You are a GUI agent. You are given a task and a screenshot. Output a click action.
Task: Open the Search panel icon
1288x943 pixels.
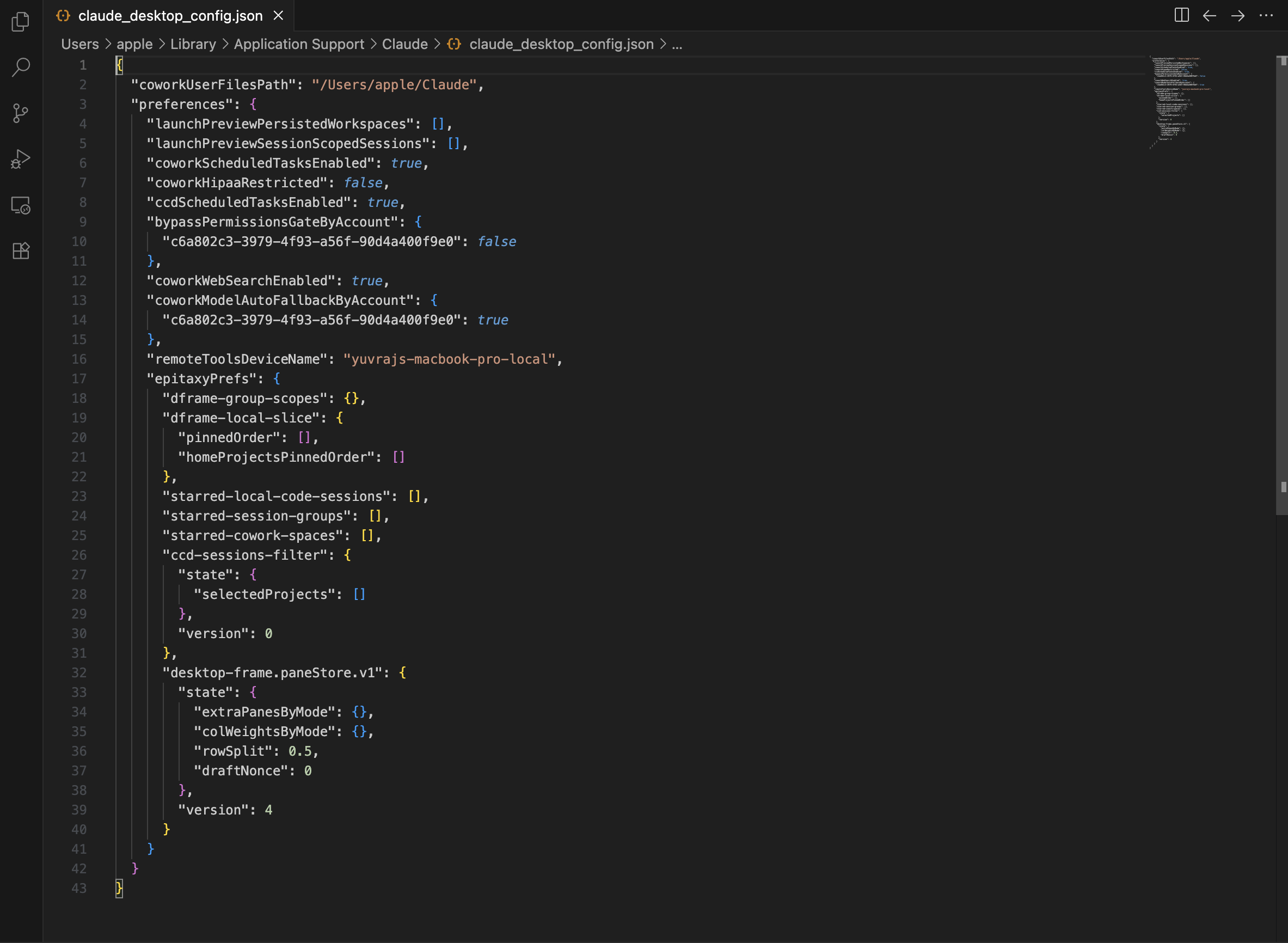click(x=21, y=68)
